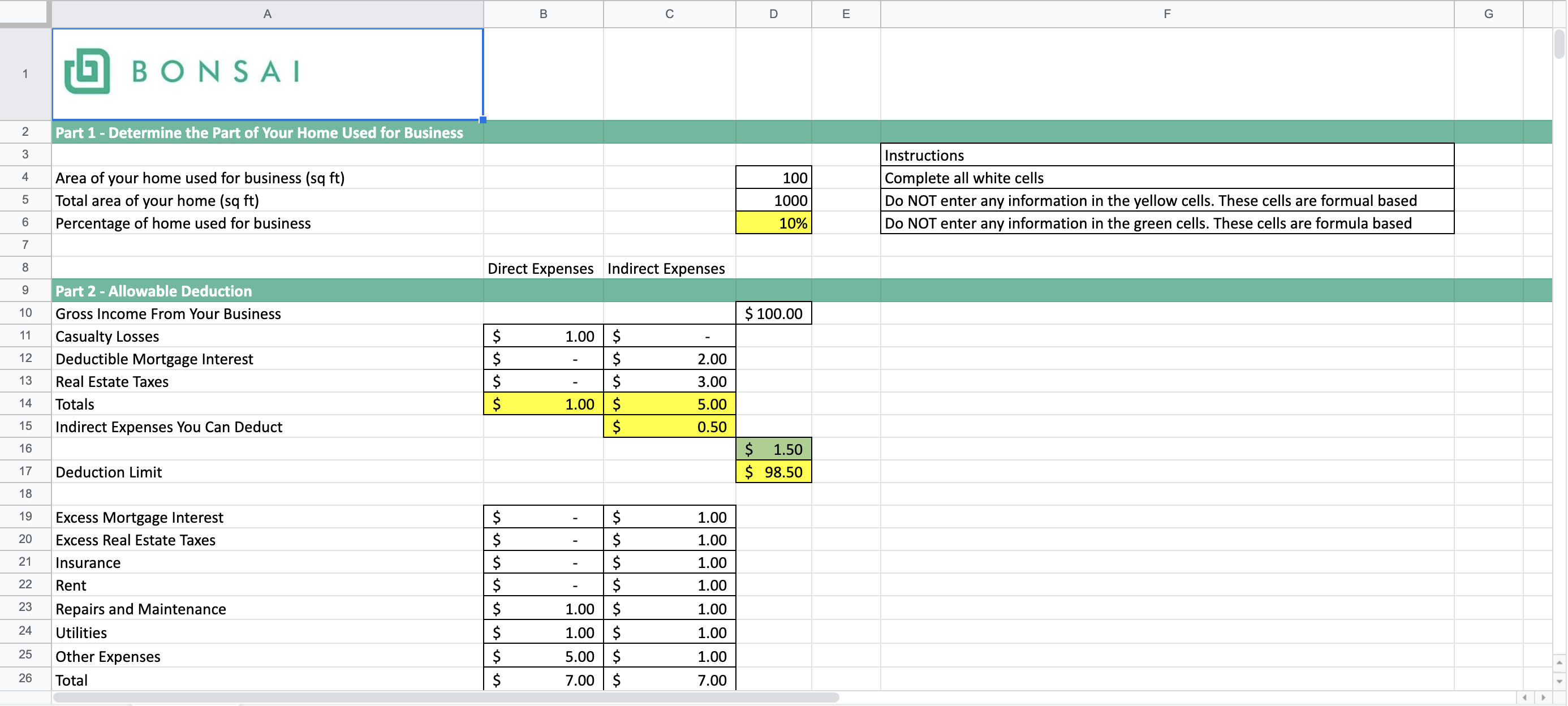Select green $1.50 cell
The height and width of the screenshot is (706, 1568).
pyautogui.click(x=773, y=449)
